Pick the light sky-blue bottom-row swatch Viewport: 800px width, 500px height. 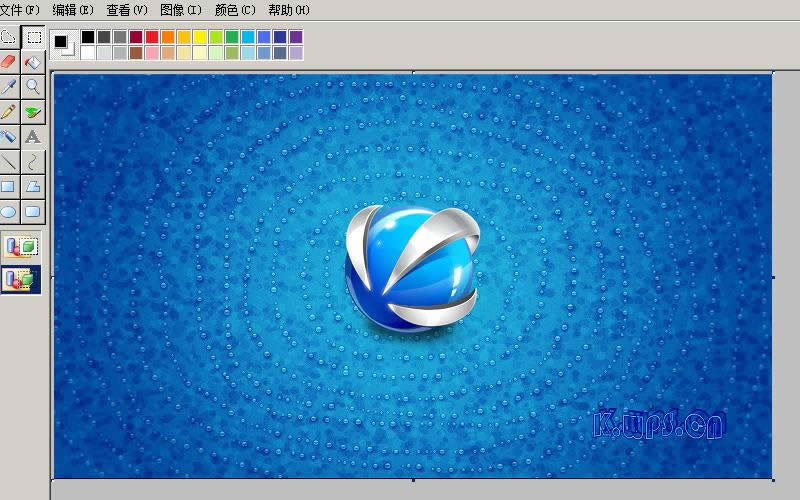pyautogui.click(x=248, y=53)
